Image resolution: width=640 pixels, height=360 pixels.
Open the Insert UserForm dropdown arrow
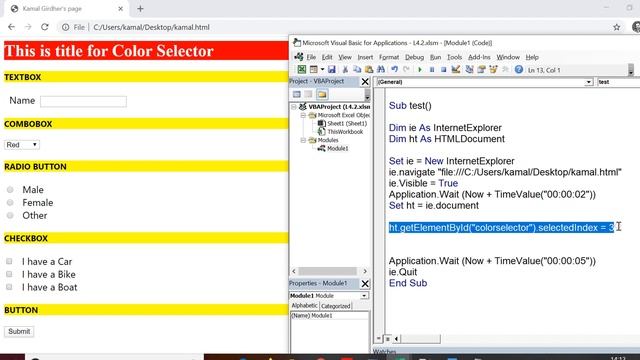[322, 70]
